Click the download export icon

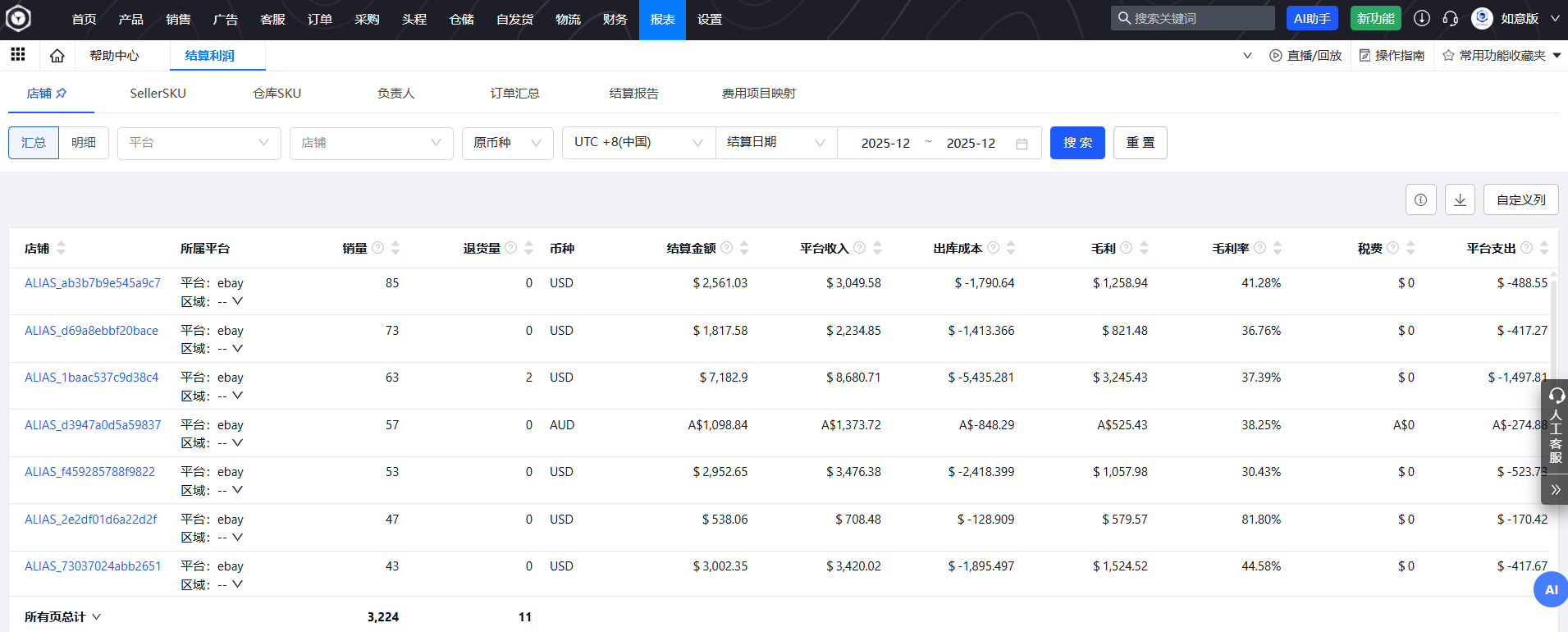tap(1460, 199)
